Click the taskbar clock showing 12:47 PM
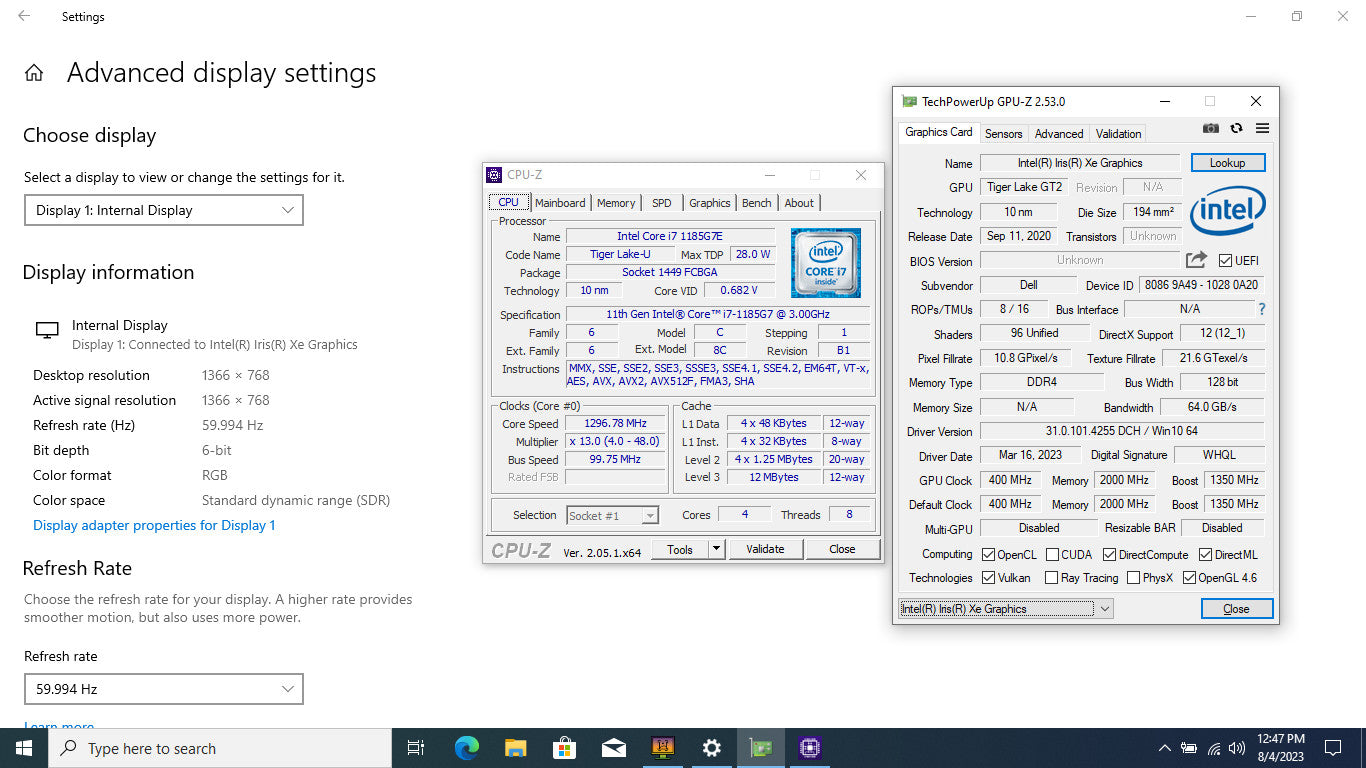Viewport: 1366px width, 768px height. coord(1280,748)
